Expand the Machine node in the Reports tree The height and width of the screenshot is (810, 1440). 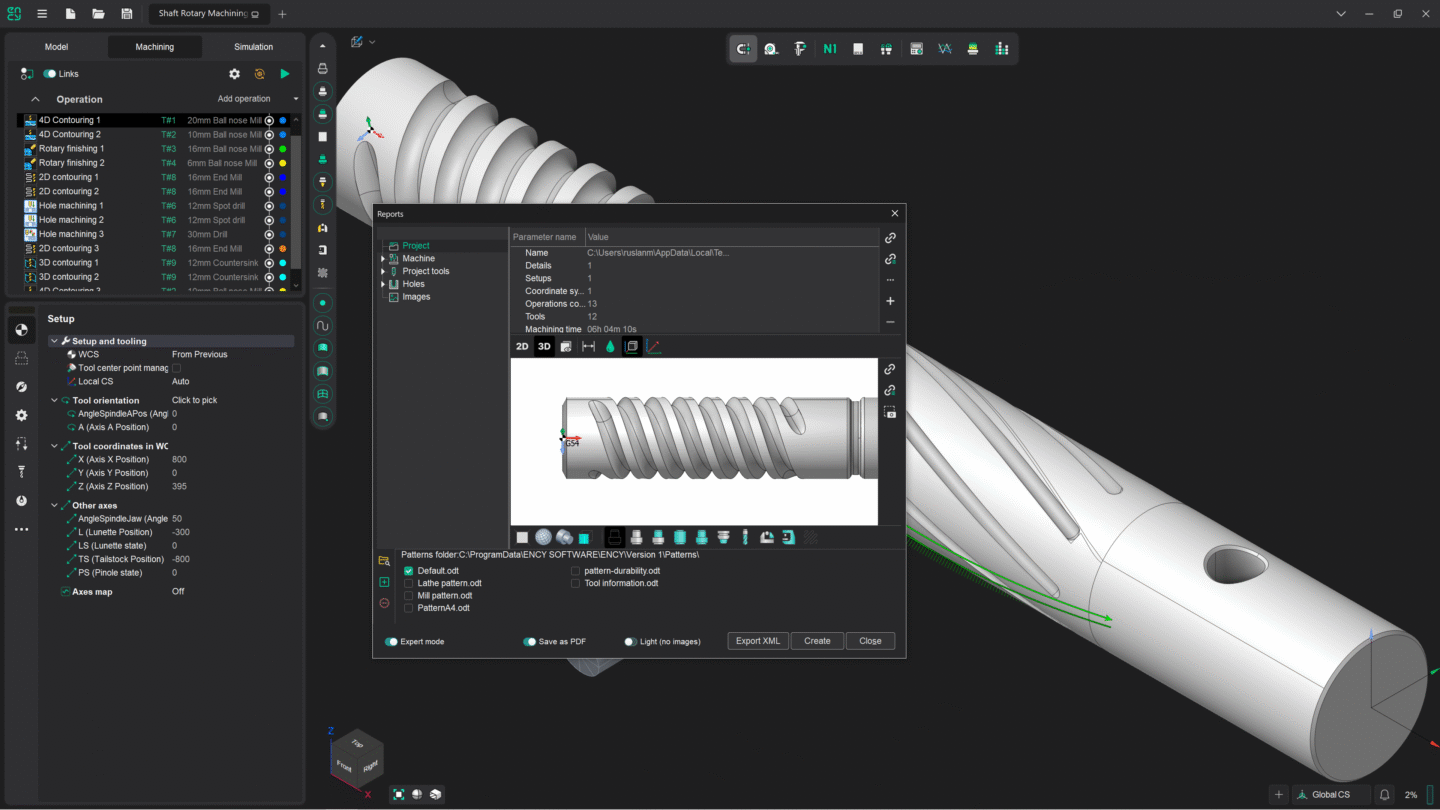(383, 258)
